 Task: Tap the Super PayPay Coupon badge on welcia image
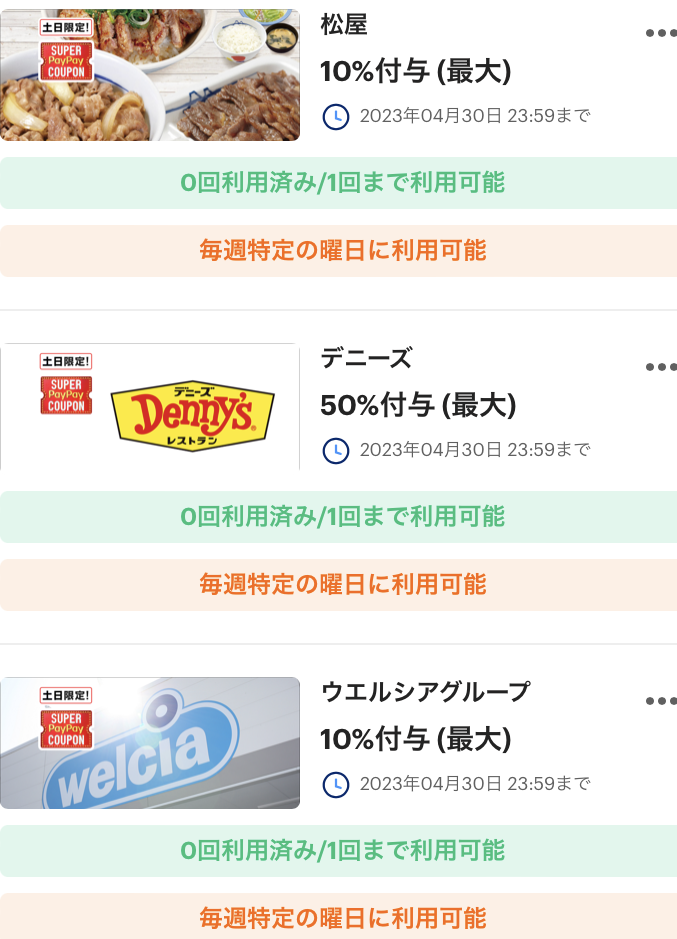pyautogui.click(x=67, y=729)
